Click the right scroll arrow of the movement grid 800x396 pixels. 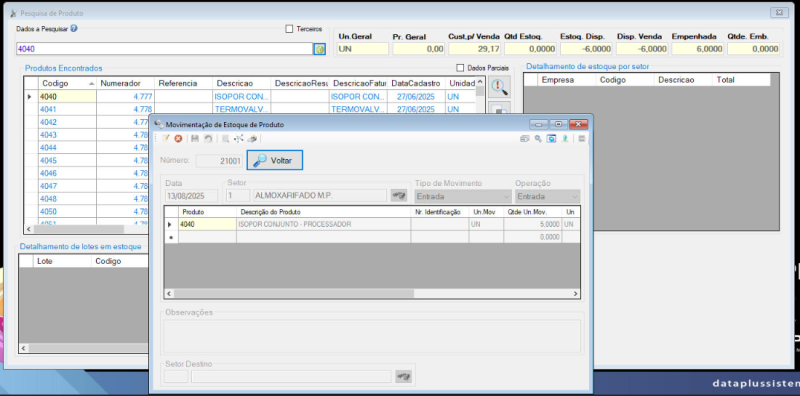[575, 294]
